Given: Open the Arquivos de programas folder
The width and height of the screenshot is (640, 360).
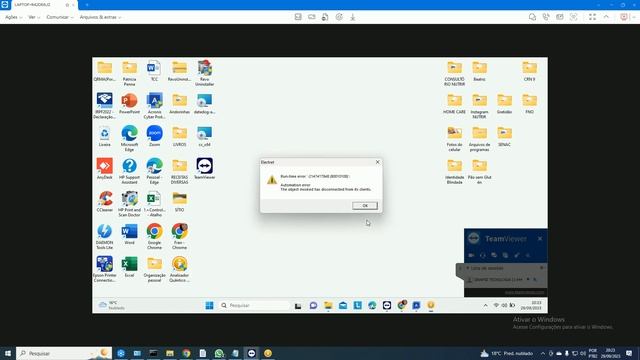Looking at the screenshot, I should [x=479, y=138].
